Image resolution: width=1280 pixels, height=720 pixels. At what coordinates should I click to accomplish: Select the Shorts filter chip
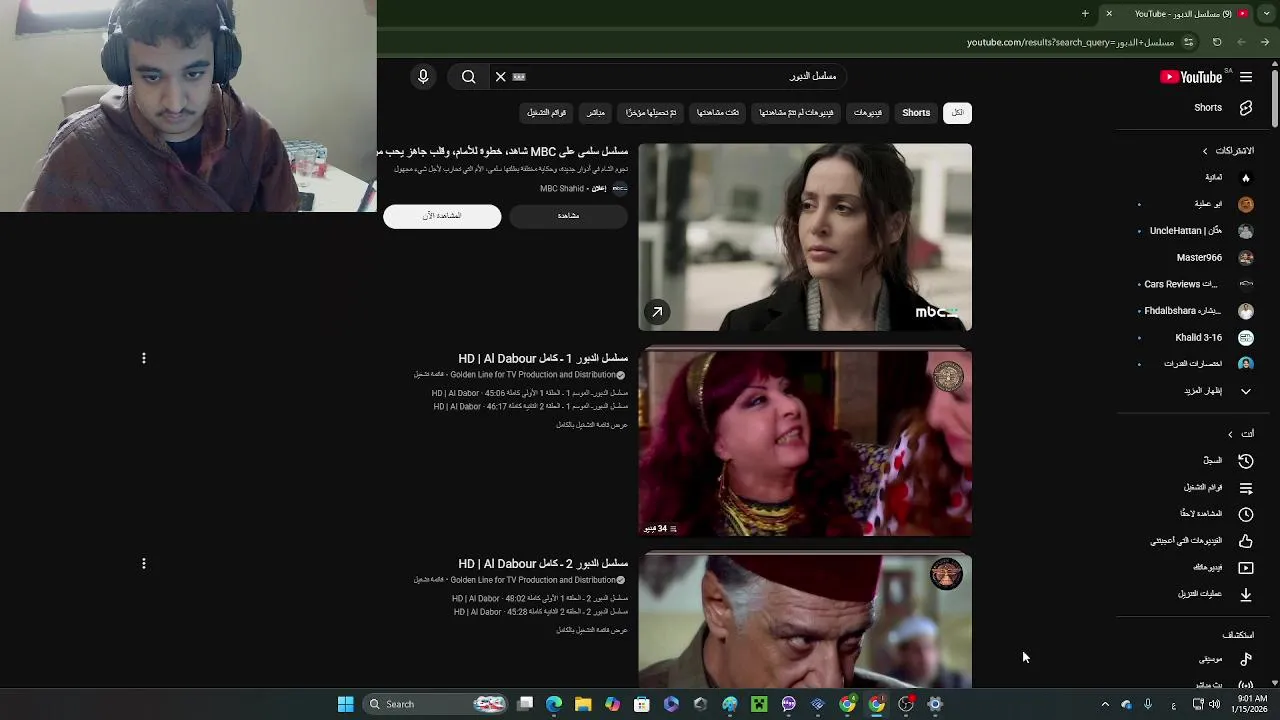click(x=916, y=113)
